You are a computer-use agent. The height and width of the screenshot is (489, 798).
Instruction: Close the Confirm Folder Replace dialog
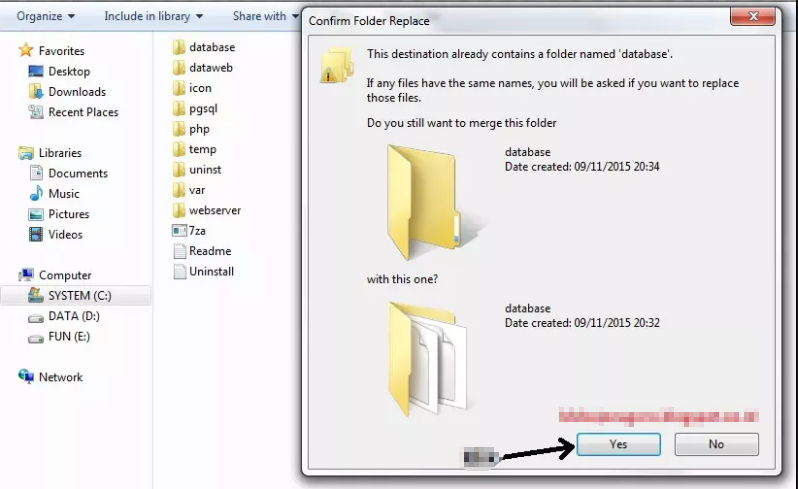(753, 16)
